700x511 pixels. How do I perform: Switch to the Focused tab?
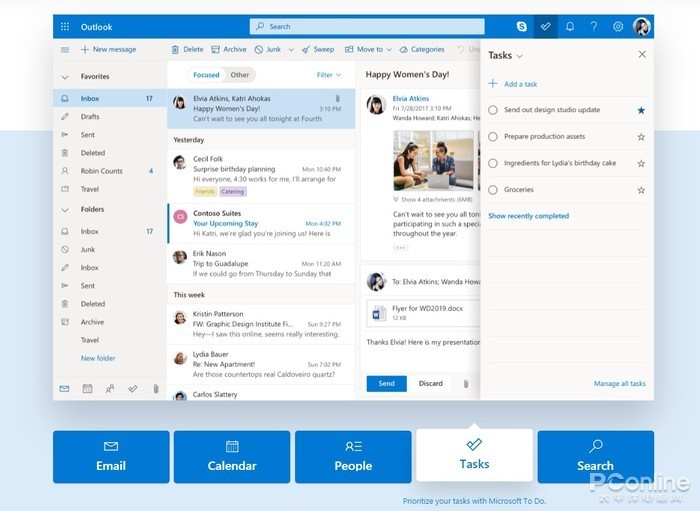[206, 75]
